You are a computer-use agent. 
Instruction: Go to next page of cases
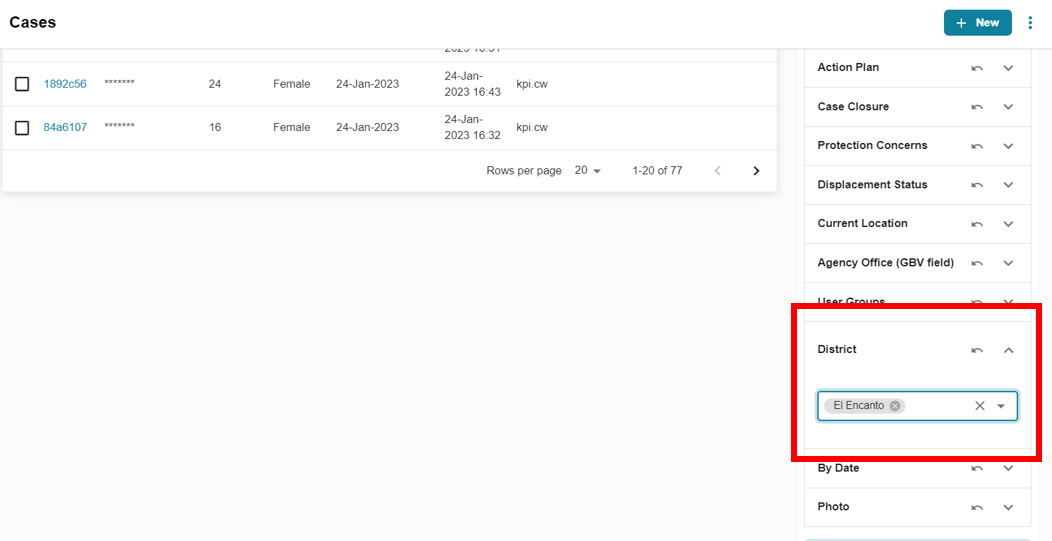coord(756,170)
